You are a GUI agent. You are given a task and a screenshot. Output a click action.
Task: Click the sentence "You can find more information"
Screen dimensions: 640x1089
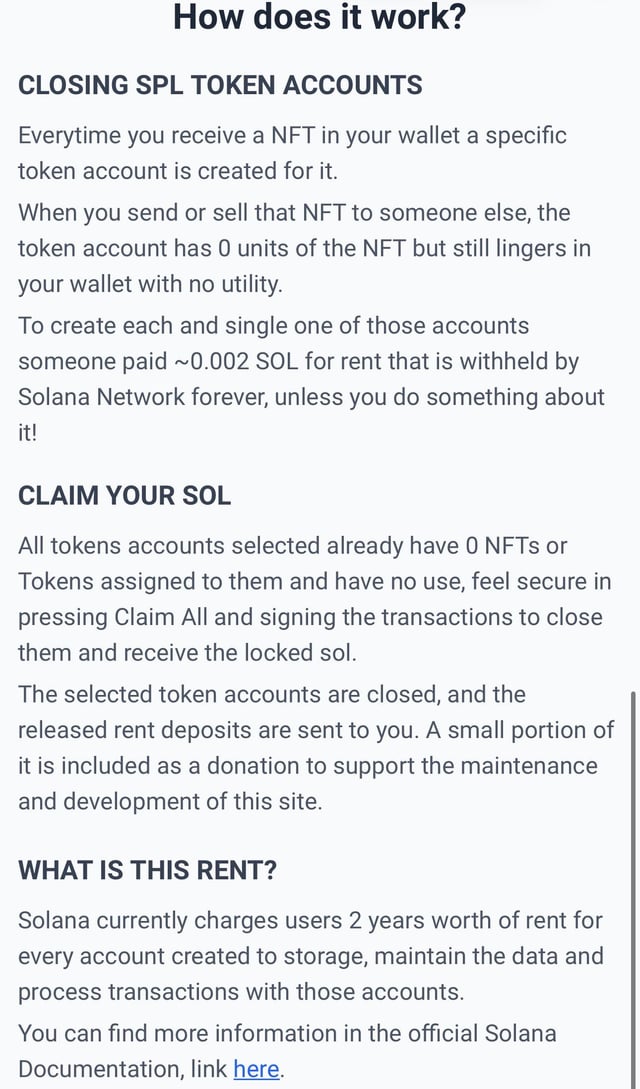coord(287,1050)
